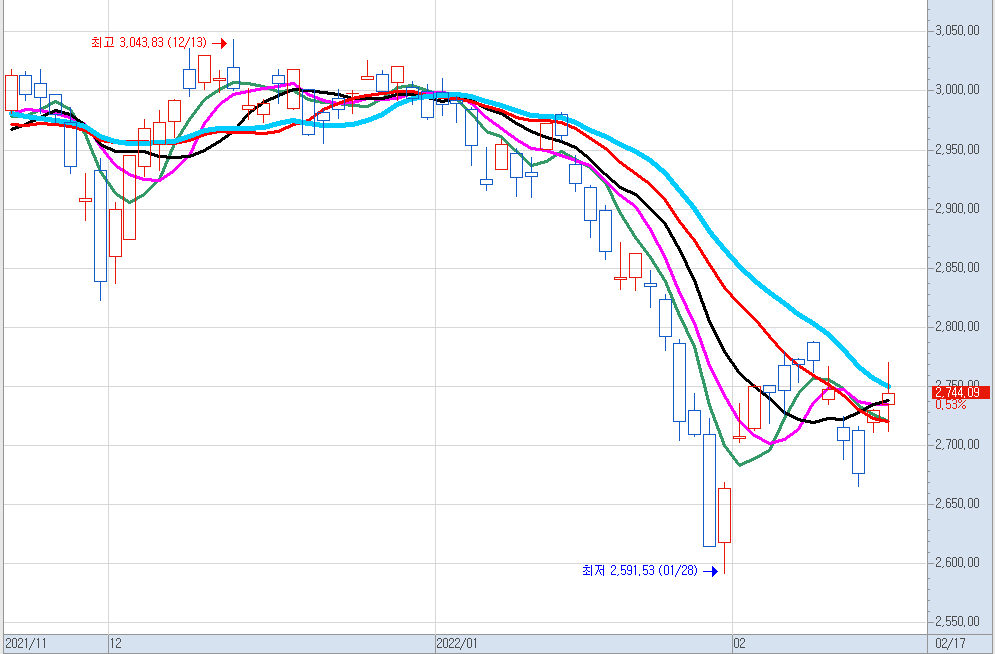Select the 2,900.00 price axis label
The image size is (995, 654).
pyautogui.click(x=957, y=209)
